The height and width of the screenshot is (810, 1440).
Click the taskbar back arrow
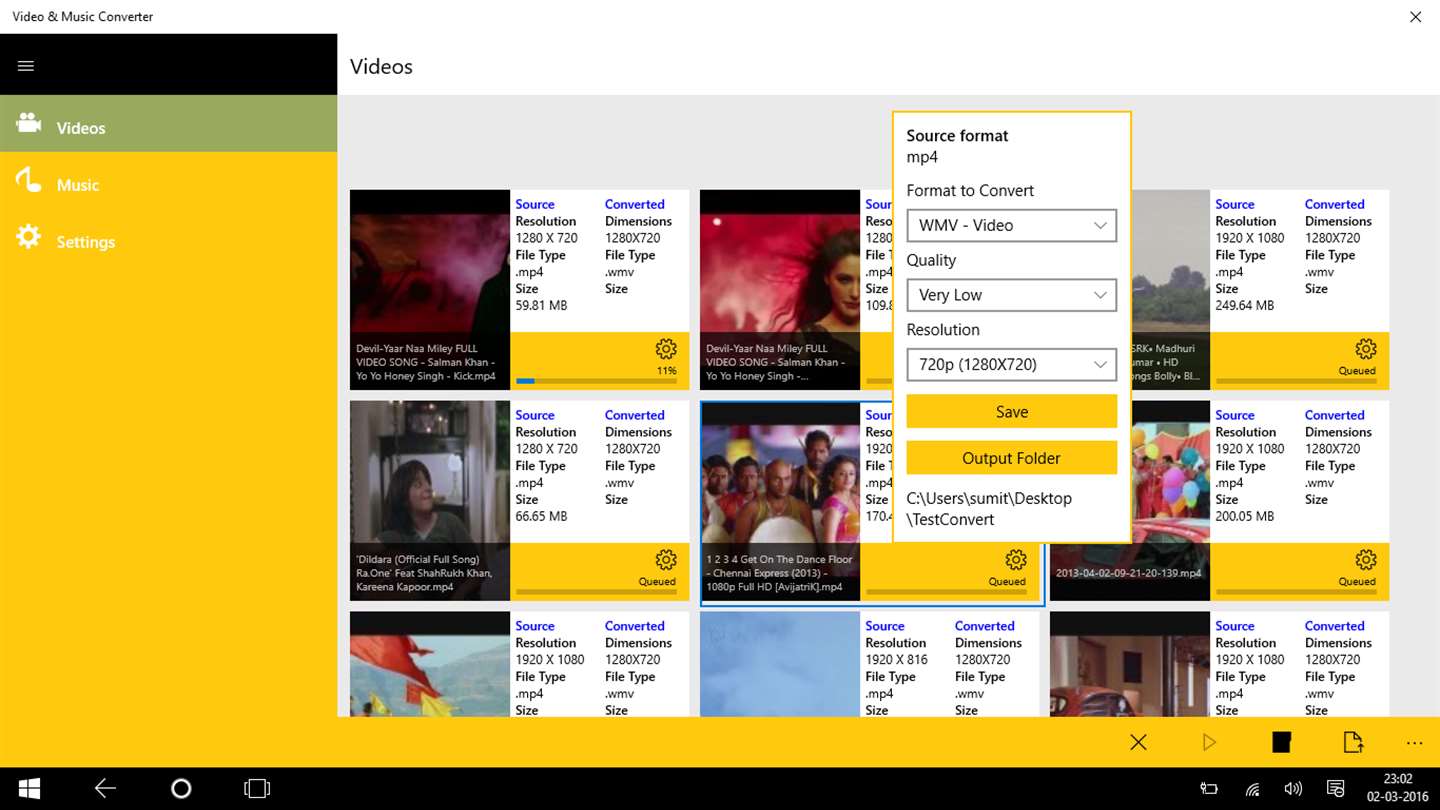coord(105,789)
